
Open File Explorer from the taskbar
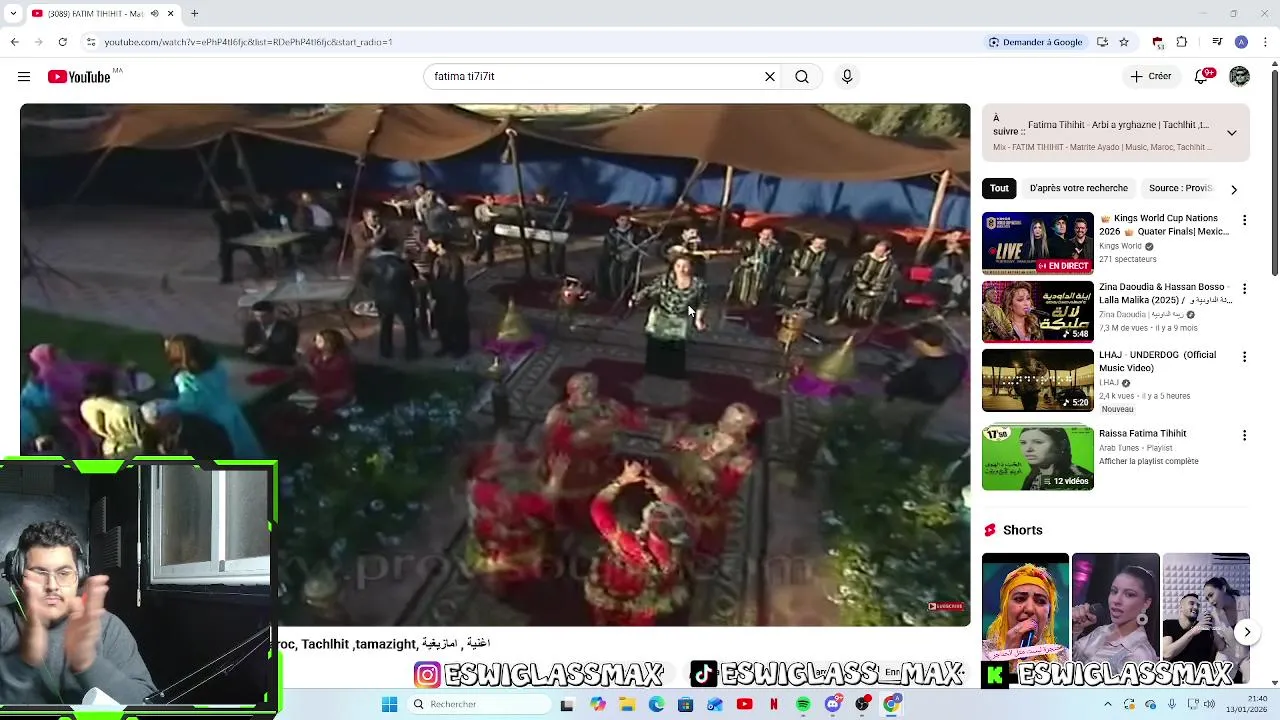point(627,704)
